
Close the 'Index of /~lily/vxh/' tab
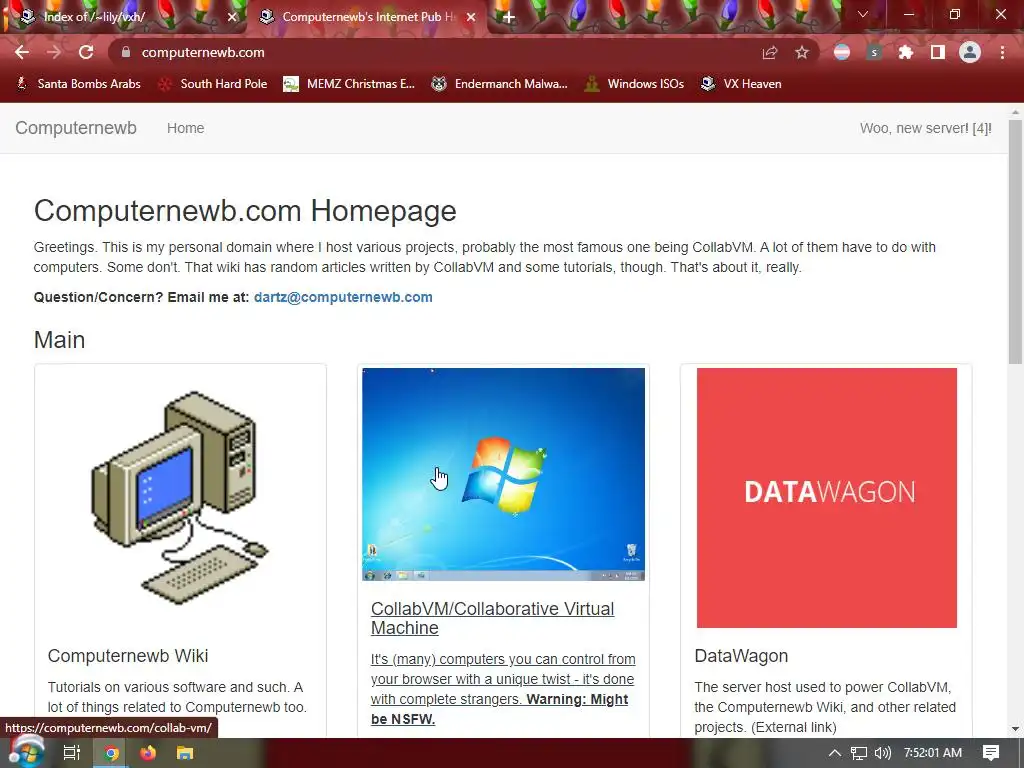(232, 18)
